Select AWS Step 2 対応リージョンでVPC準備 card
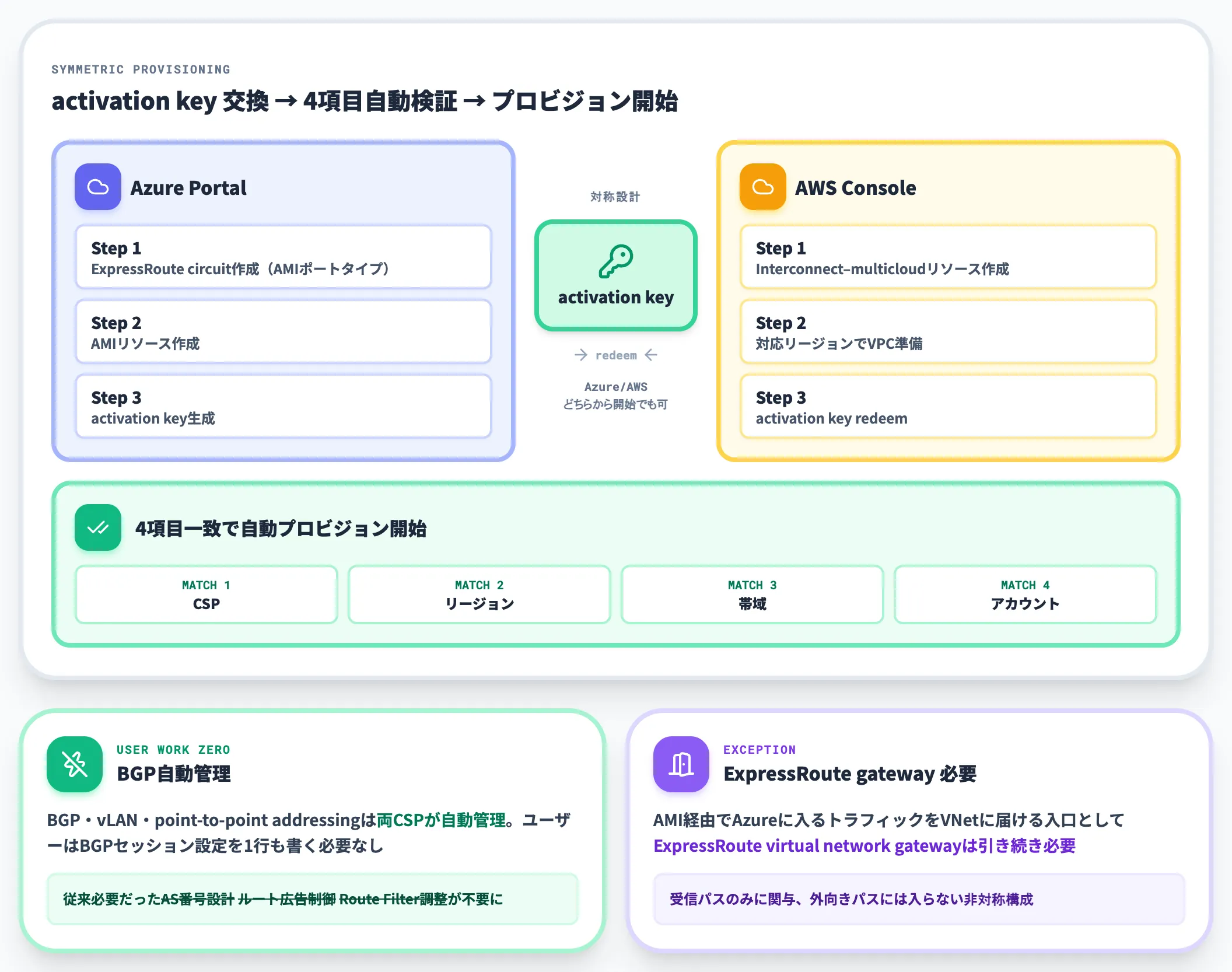Image resolution: width=1232 pixels, height=972 pixels. click(x=949, y=331)
